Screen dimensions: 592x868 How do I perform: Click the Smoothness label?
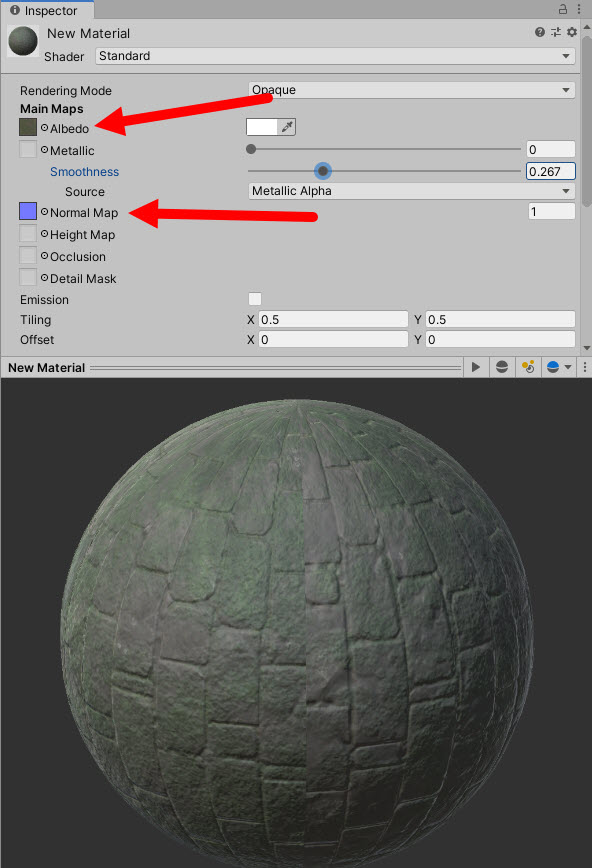(x=84, y=172)
